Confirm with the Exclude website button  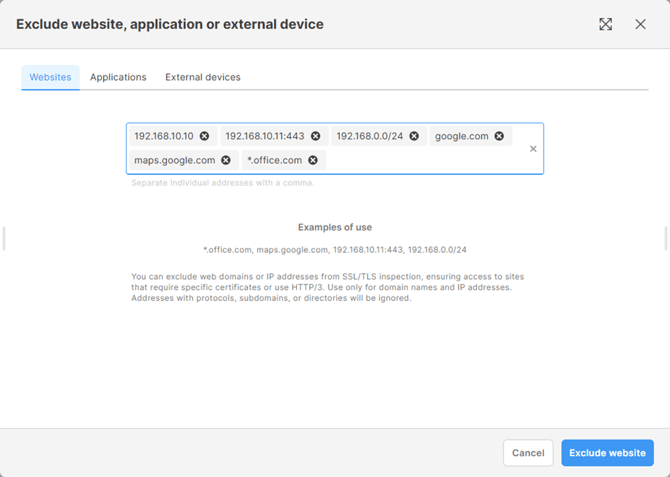607,453
